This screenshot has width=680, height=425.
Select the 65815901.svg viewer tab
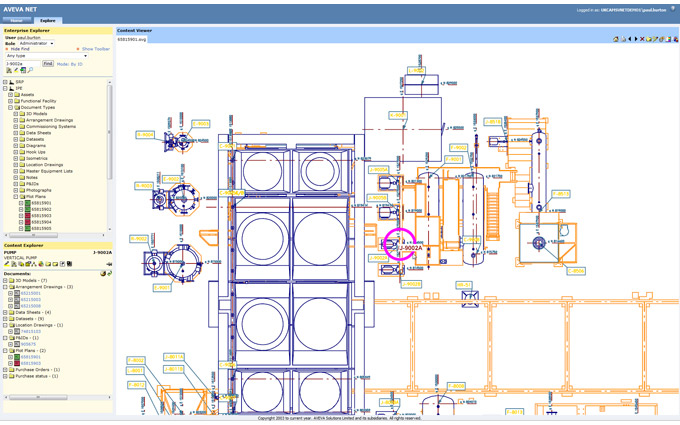[x=132, y=39]
